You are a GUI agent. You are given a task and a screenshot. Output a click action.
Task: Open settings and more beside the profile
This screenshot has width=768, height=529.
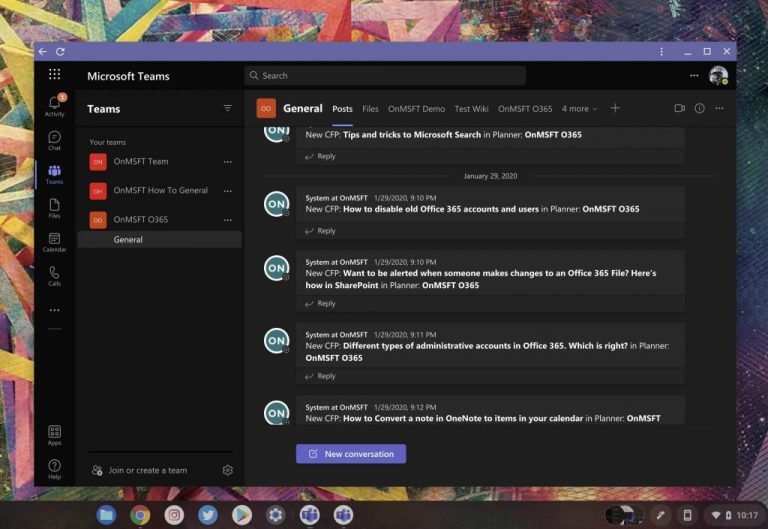point(694,75)
